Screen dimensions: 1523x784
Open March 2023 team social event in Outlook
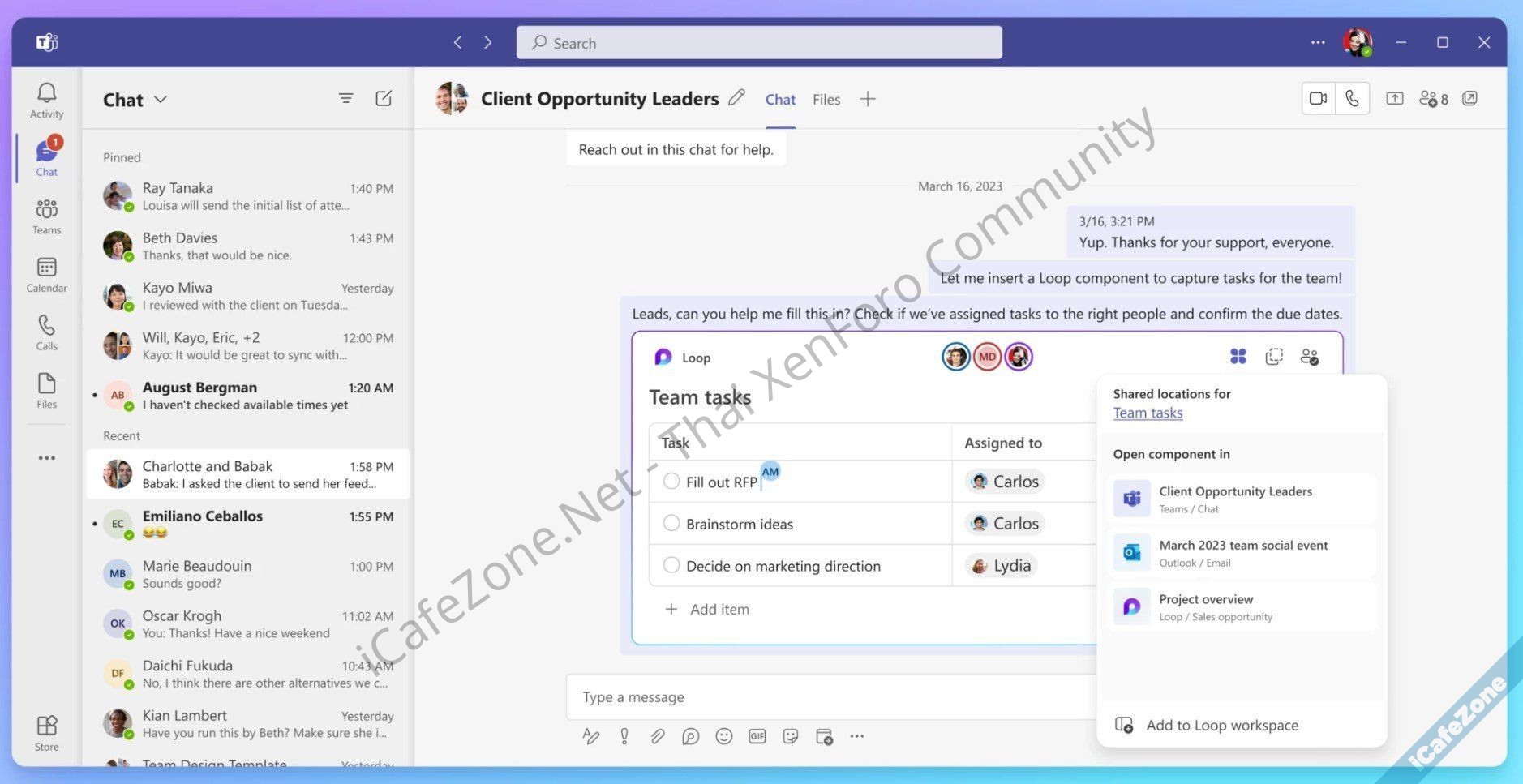[1242, 553]
